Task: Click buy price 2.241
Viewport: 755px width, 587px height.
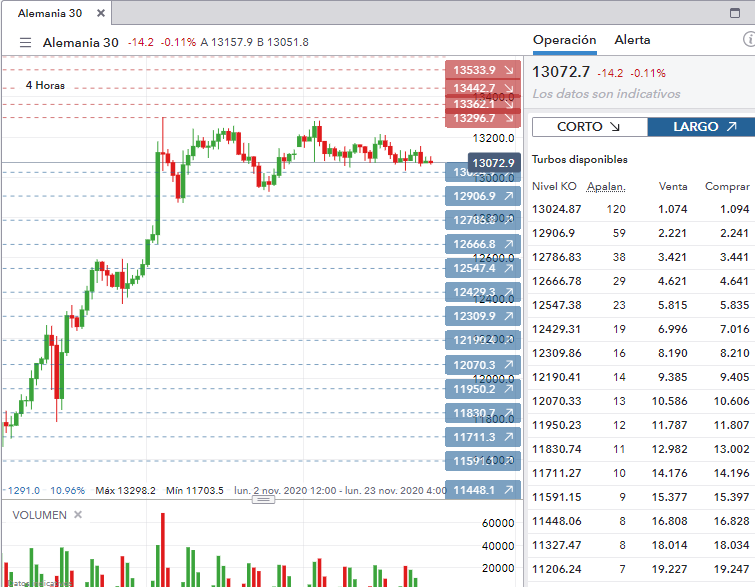Action: (x=735, y=234)
